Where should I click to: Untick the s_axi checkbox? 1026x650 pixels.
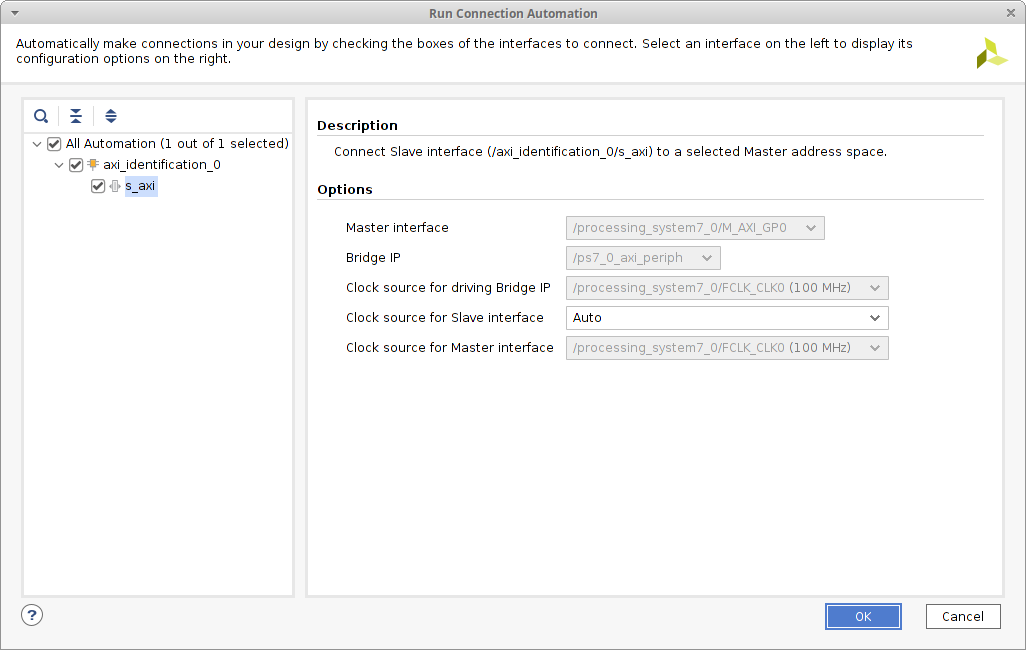tap(98, 186)
